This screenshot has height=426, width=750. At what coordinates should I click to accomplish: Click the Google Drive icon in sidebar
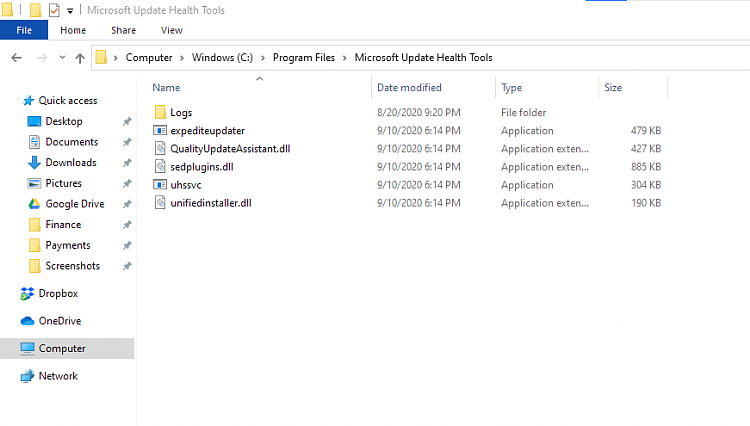(34, 204)
